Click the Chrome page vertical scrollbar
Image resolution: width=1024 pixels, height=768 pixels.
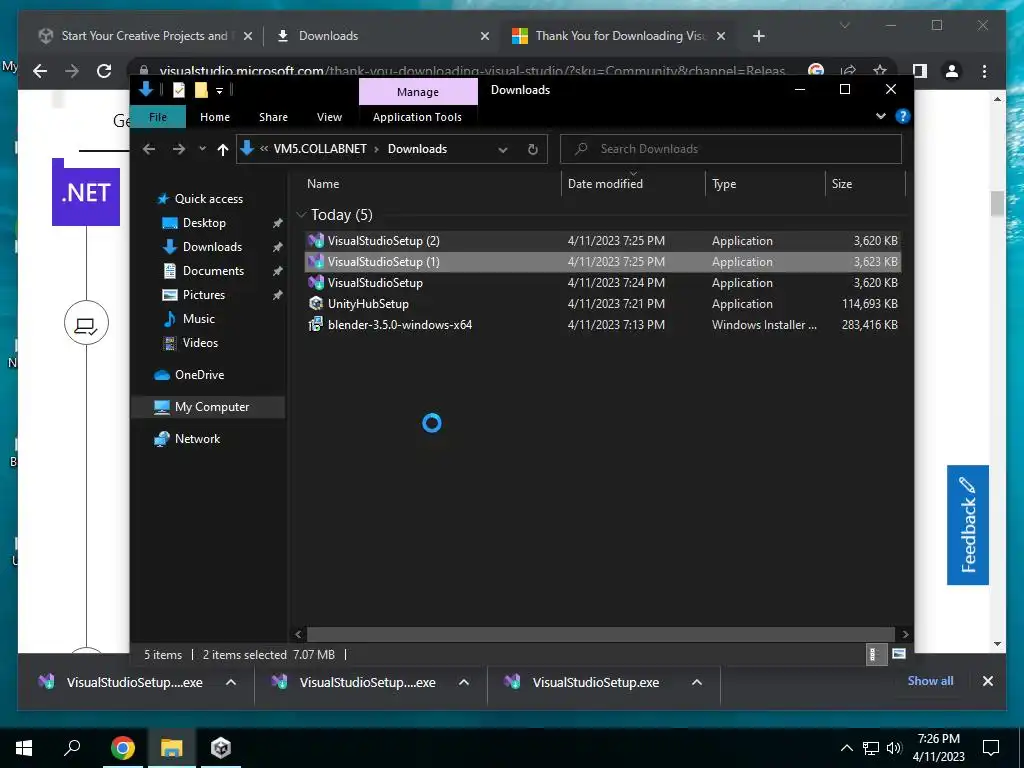coord(997,204)
